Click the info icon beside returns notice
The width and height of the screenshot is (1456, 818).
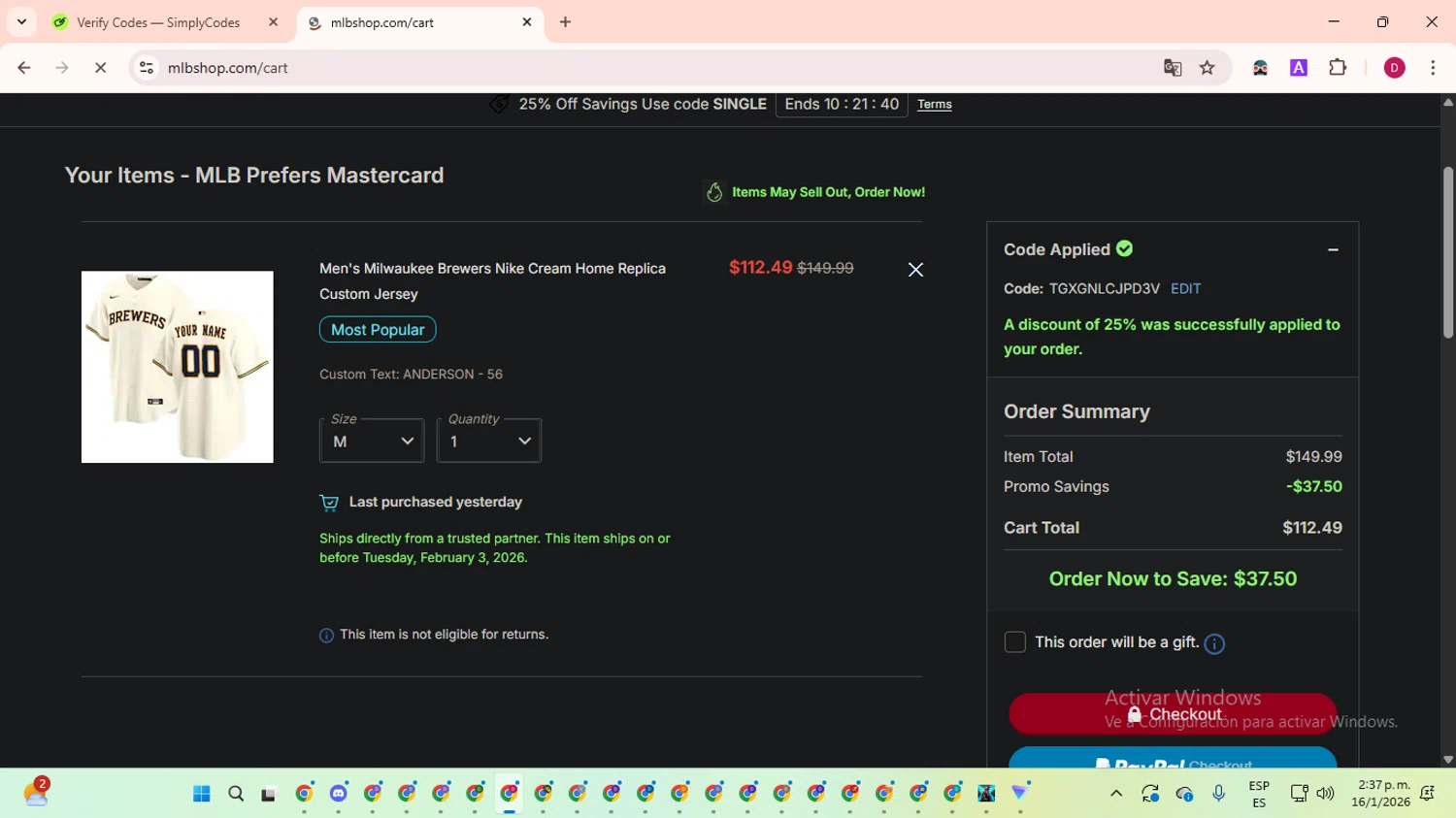(x=326, y=636)
